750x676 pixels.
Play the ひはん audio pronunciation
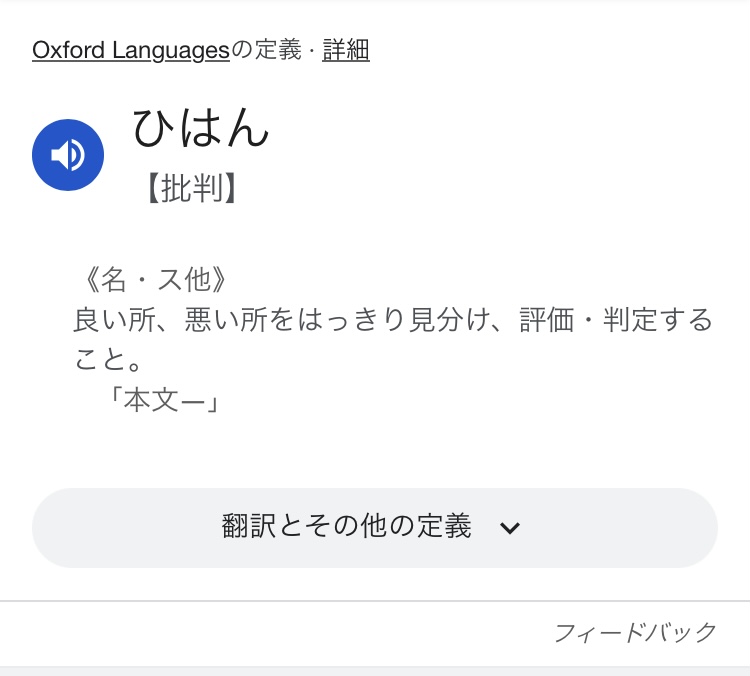tap(68, 154)
